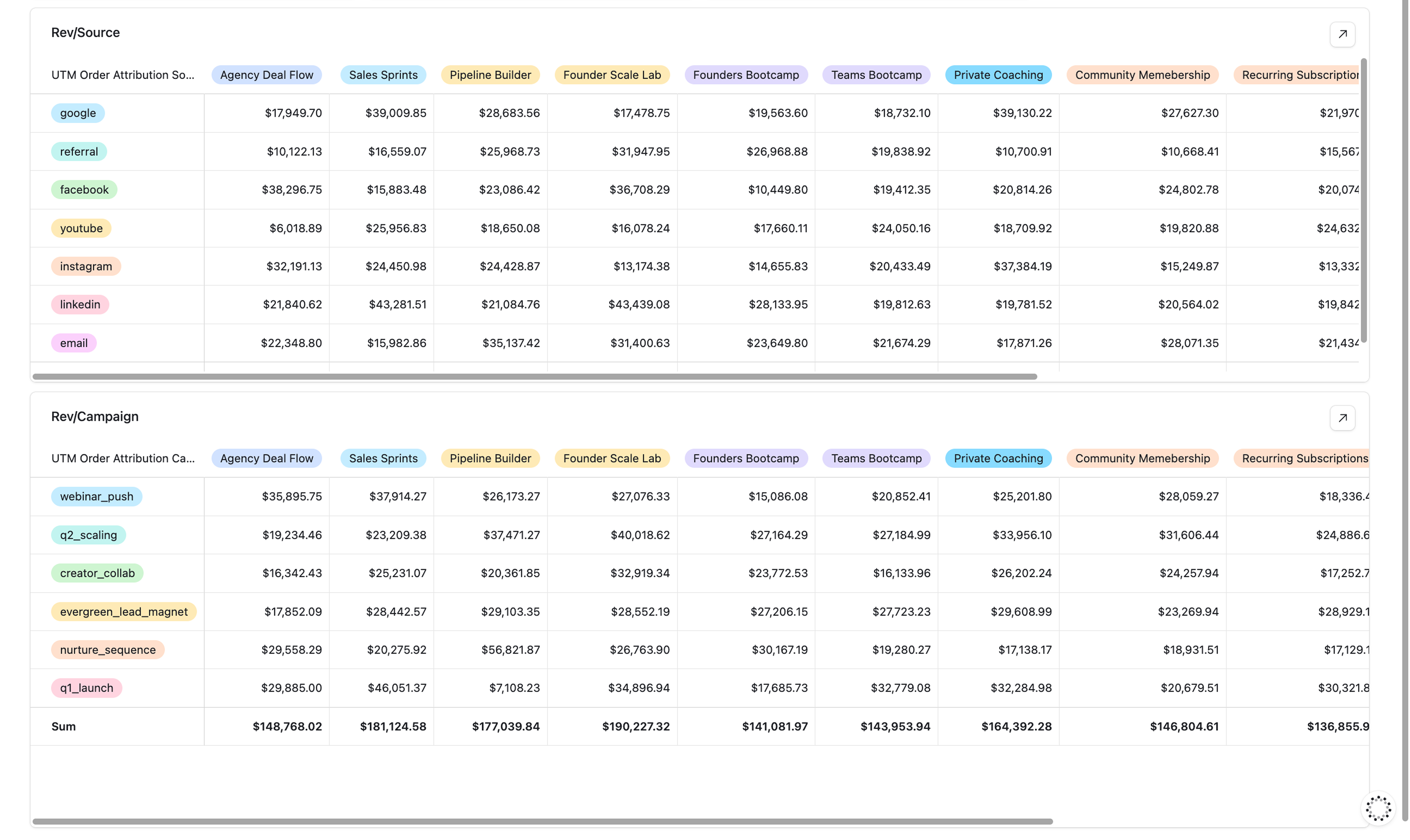The width and height of the screenshot is (1410, 840).
Task: Select the Agency Deal Flow header in Rev/Source
Action: tap(266, 74)
